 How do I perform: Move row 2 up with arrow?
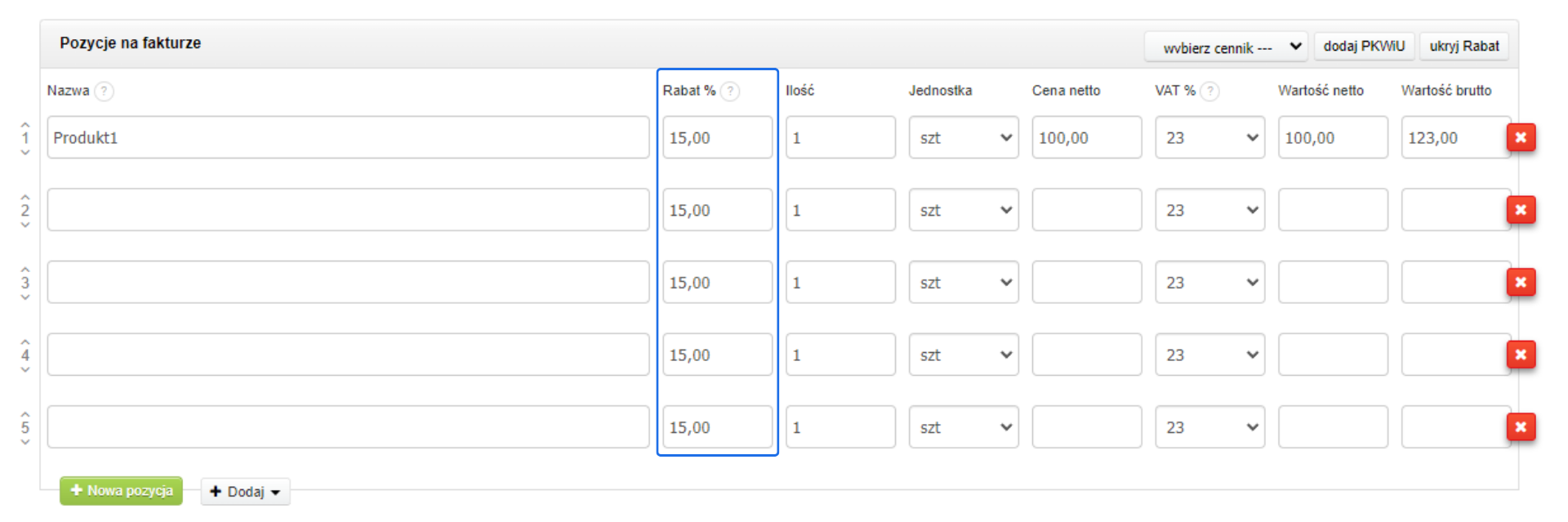click(x=25, y=197)
